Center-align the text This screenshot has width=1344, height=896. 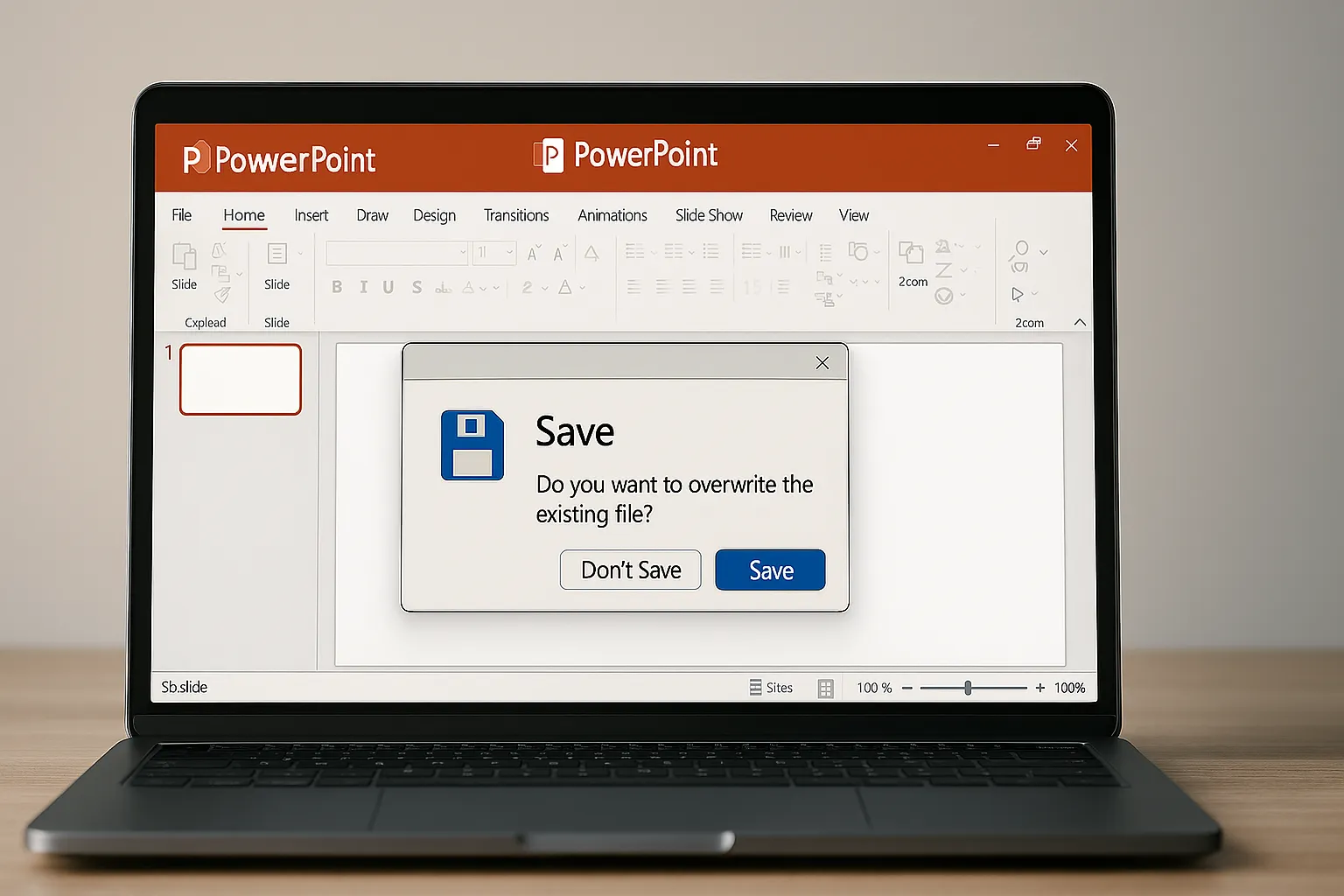(x=664, y=286)
